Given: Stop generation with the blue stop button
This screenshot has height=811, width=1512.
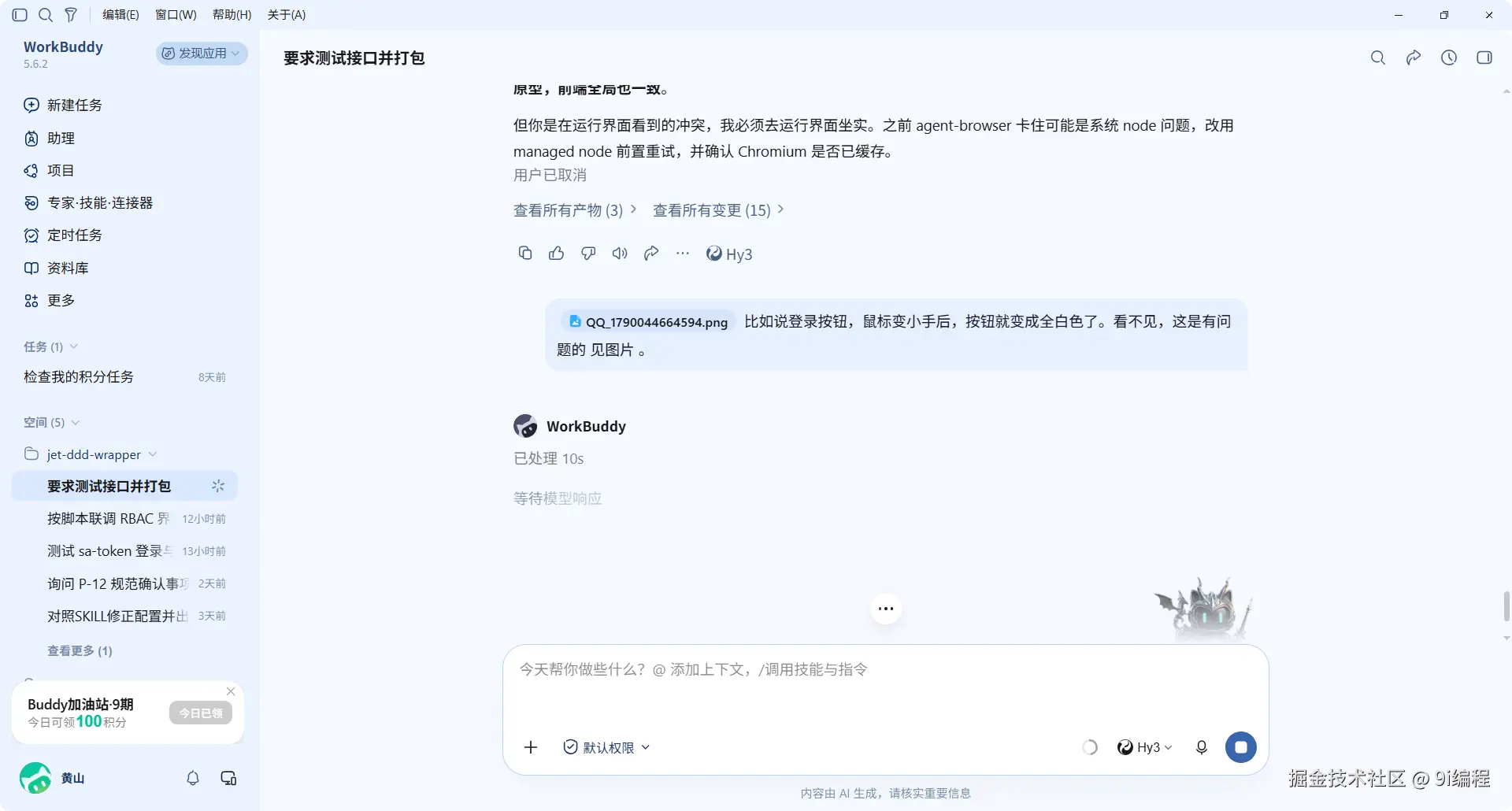Looking at the screenshot, I should coord(1241,747).
